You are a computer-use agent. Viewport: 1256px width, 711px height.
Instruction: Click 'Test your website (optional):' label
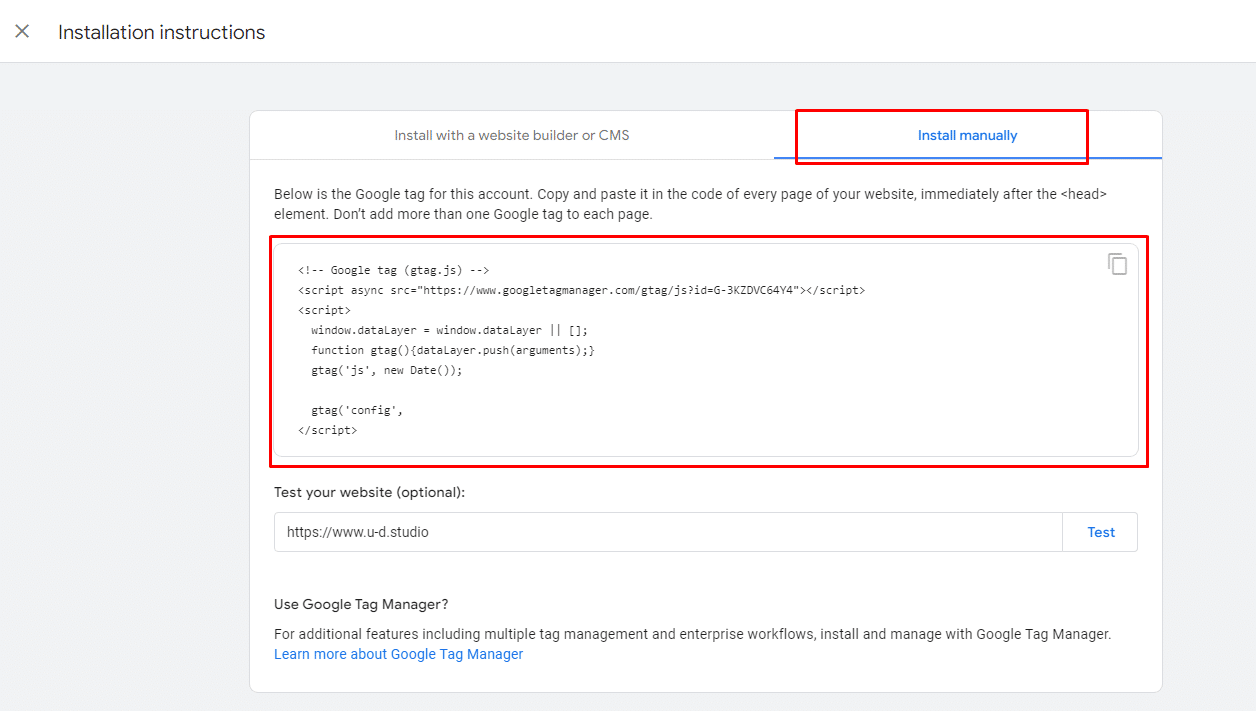[370, 492]
